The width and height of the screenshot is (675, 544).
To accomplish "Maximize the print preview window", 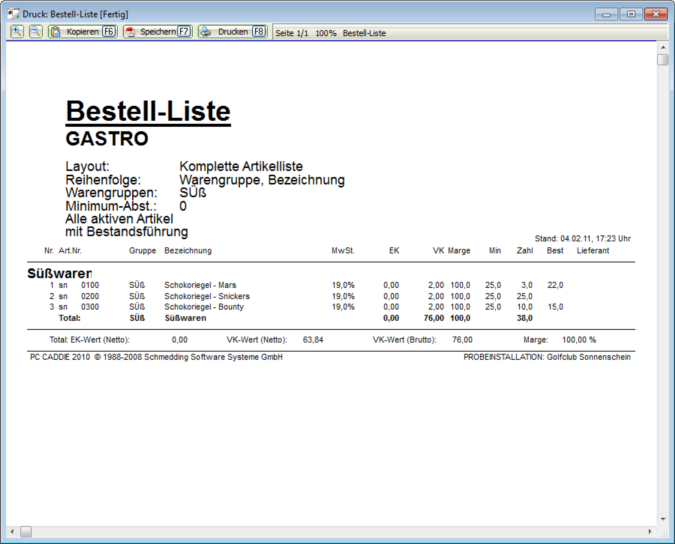I will coord(631,14).
